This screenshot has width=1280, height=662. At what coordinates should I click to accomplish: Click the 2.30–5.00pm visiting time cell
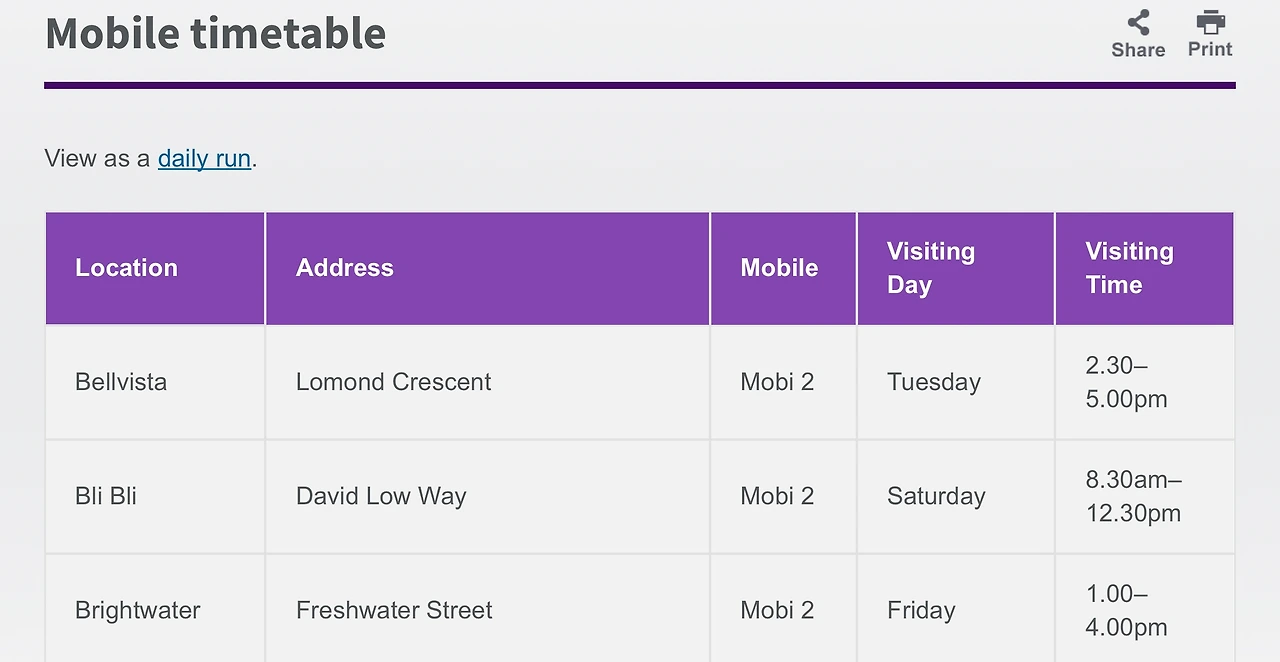click(1126, 382)
